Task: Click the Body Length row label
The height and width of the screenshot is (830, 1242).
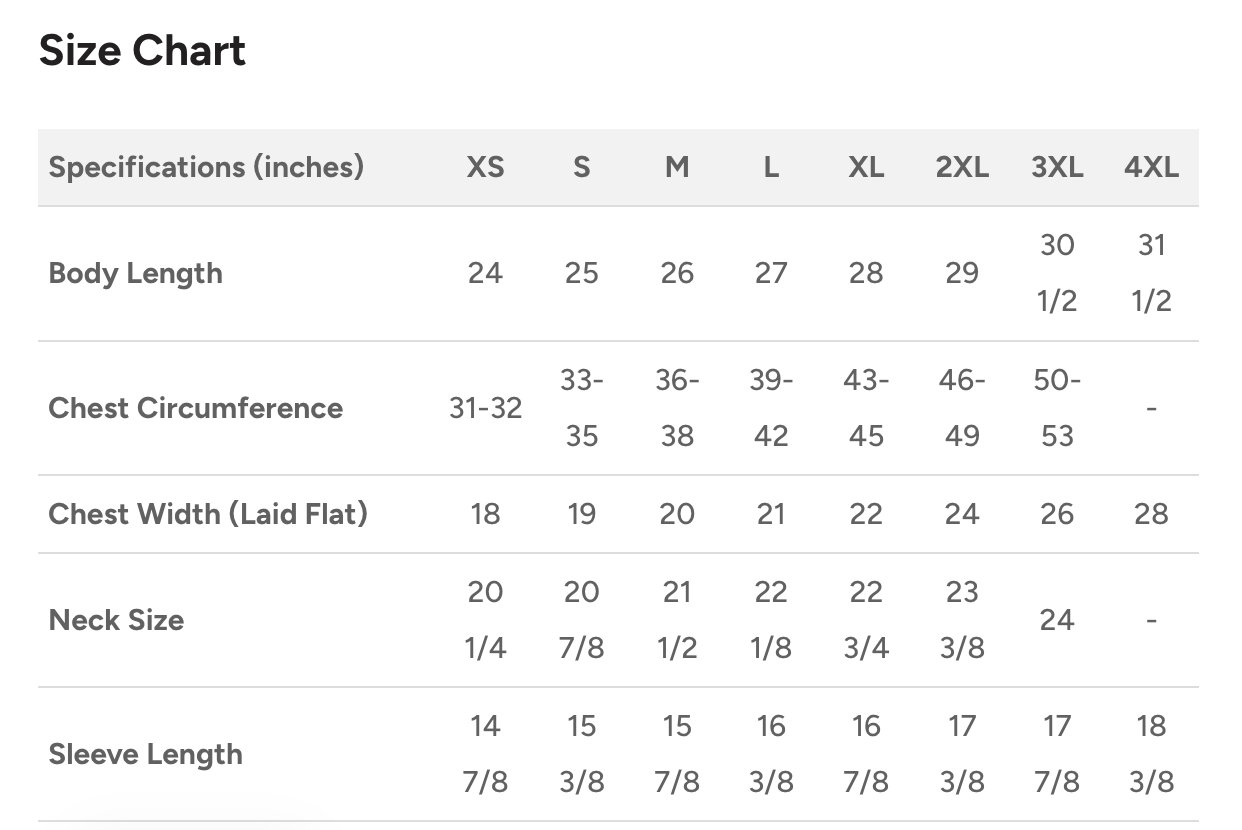Action: click(x=136, y=273)
